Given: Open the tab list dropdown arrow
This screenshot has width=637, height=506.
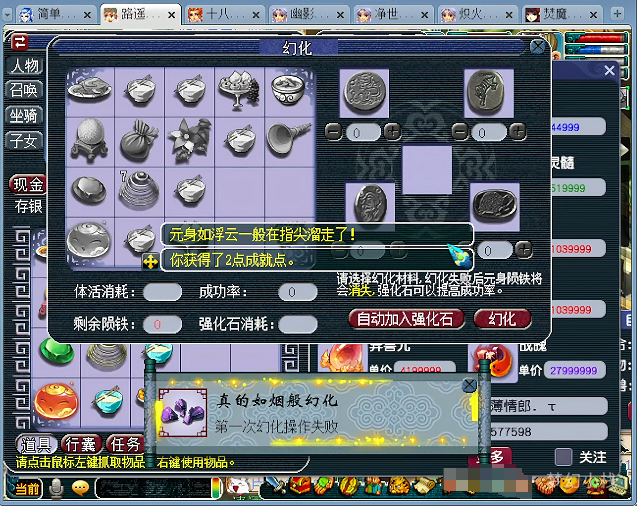Looking at the screenshot, I should pos(7,15).
